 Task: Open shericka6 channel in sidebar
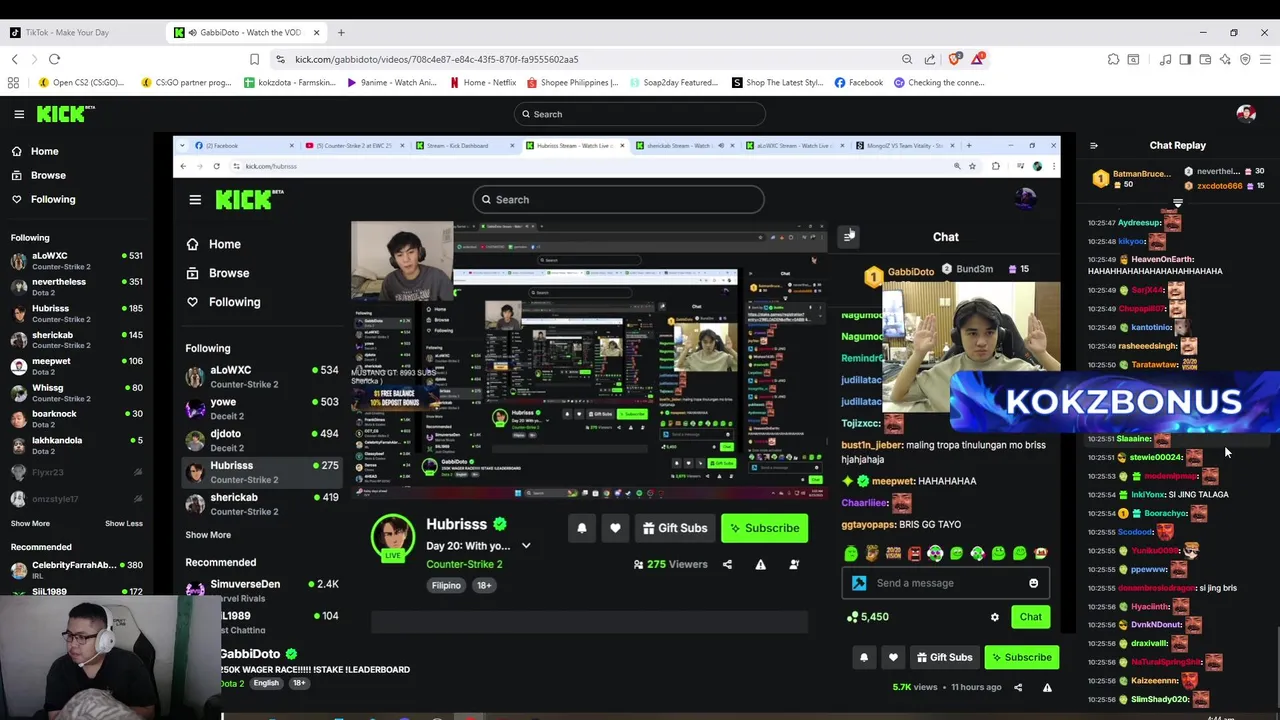[x=77, y=340]
